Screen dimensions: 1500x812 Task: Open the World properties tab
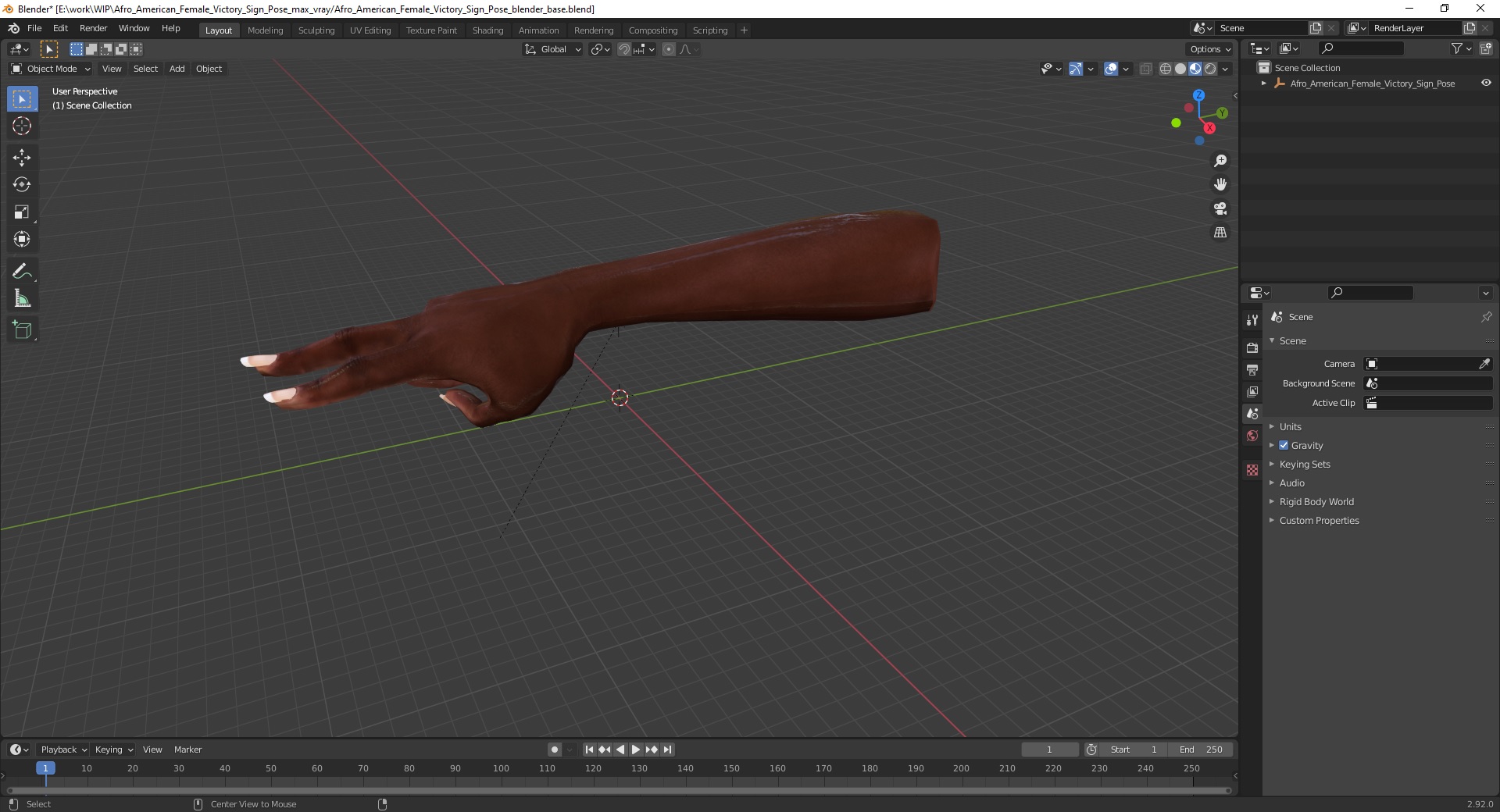(x=1252, y=436)
